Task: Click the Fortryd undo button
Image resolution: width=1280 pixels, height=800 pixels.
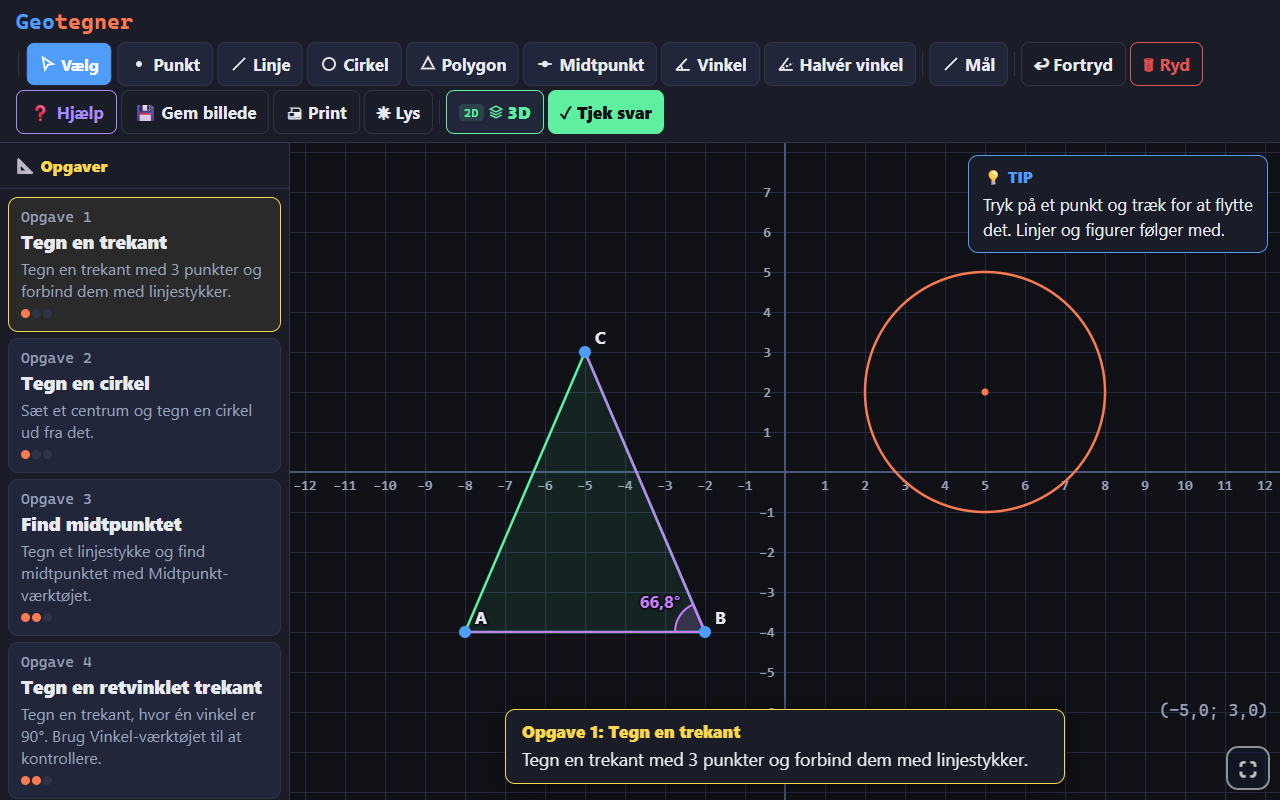Action: coord(1073,64)
